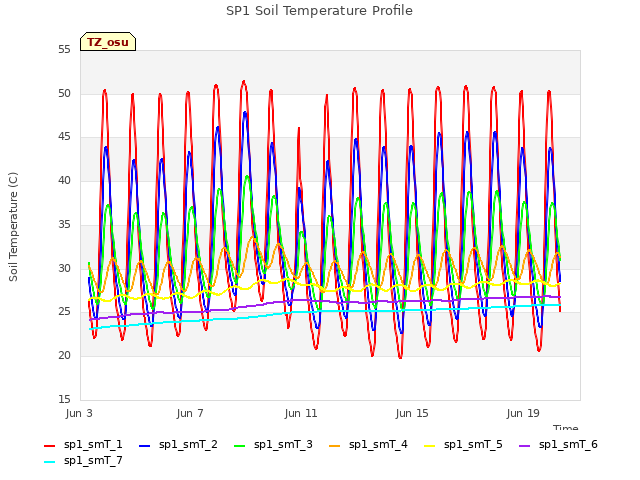Toggle the sp1_smT_6 legend entry
The width and height of the screenshot is (640, 480).
pos(558,445)
